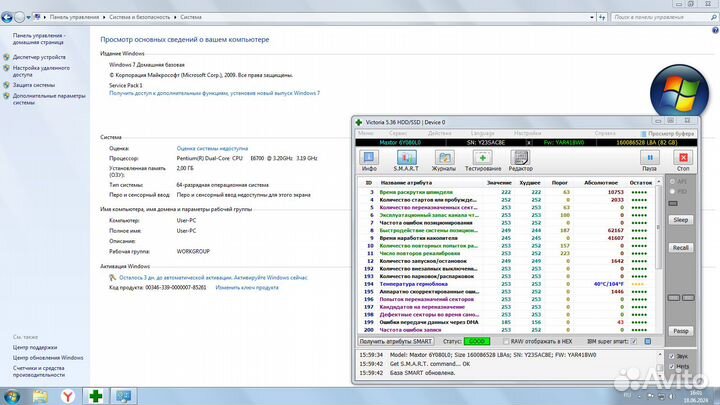
Task: Select the API radio button
Action: click(672, 182)
